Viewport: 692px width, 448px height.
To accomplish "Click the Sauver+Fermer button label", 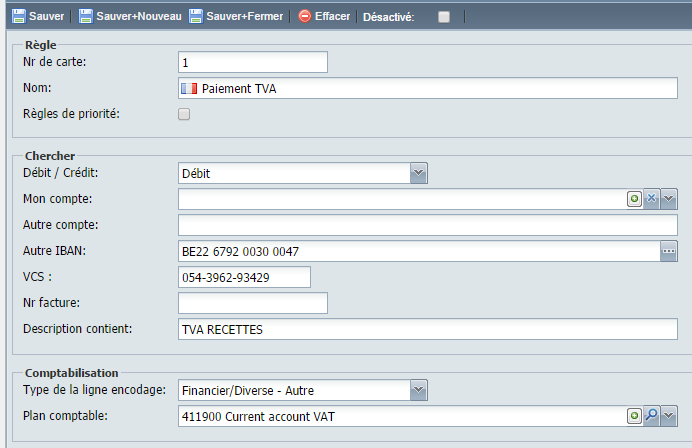I will pos(244,16).
